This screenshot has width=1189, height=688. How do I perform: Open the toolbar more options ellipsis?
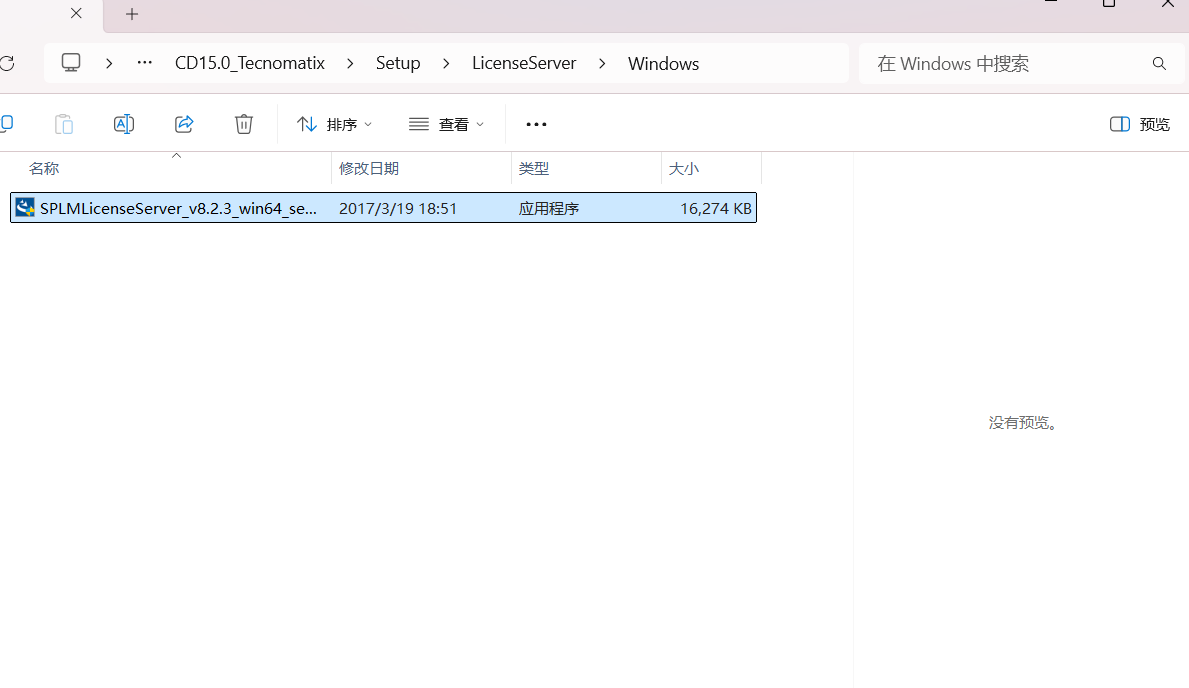(536, 124)
